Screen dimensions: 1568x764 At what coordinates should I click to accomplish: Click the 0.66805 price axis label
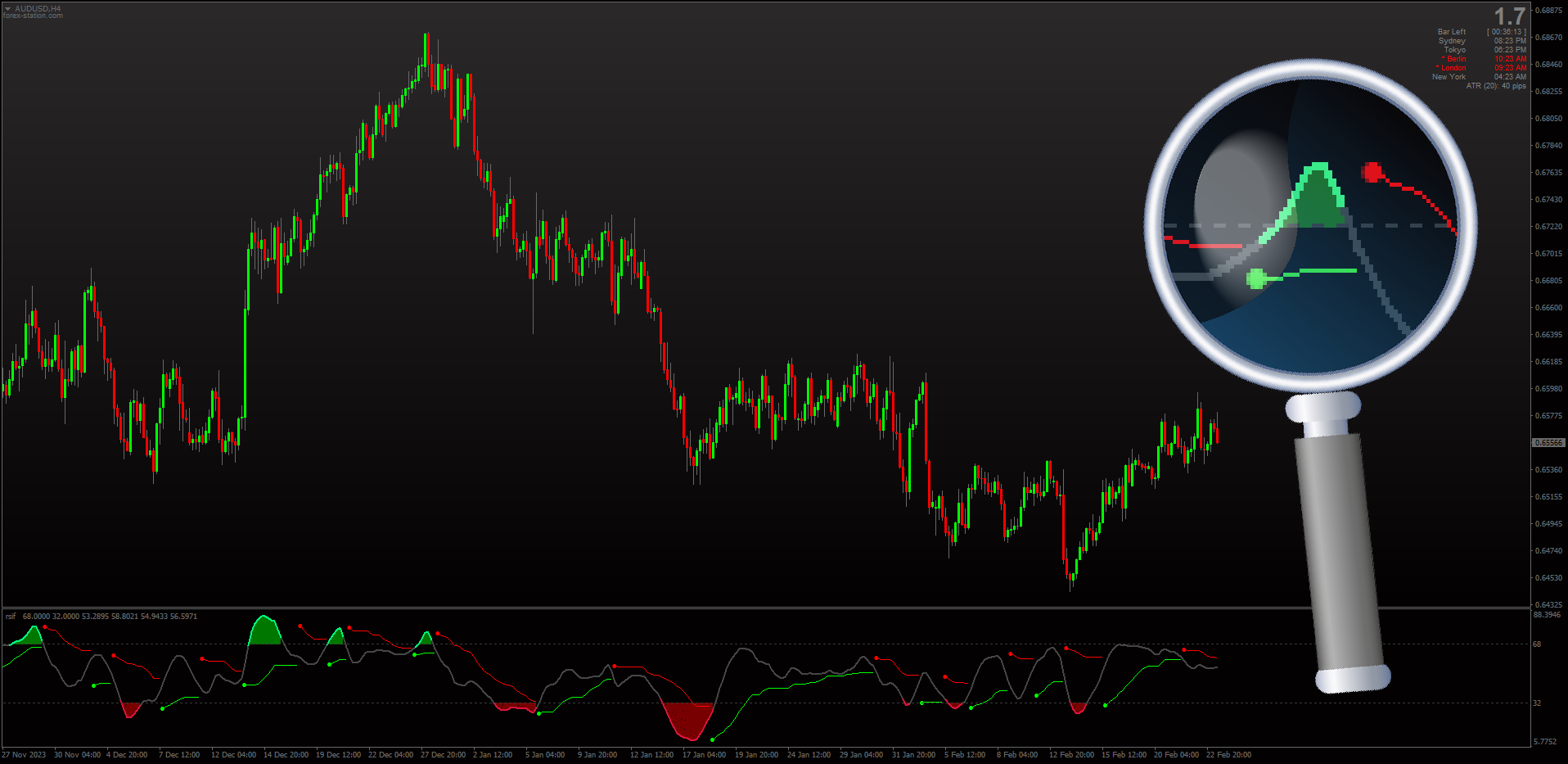[1548, 281]
